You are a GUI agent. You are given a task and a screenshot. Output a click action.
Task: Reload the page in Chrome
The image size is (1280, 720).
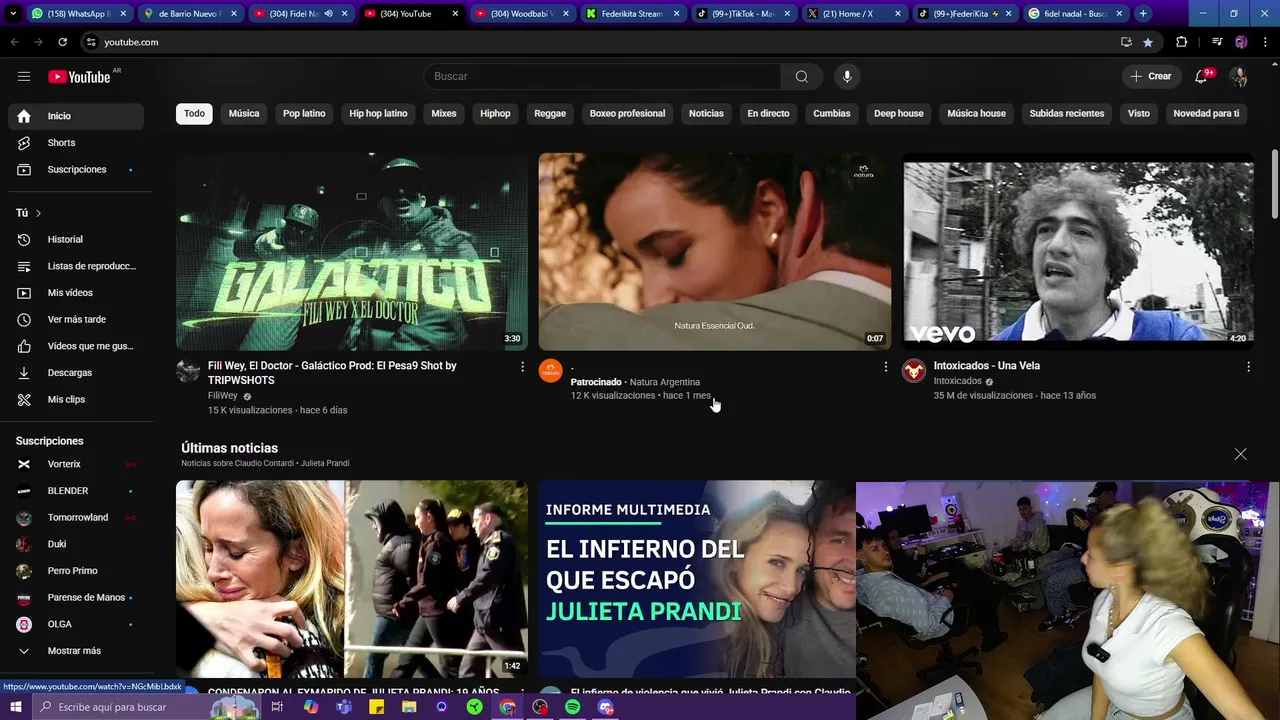click(62, 42)
